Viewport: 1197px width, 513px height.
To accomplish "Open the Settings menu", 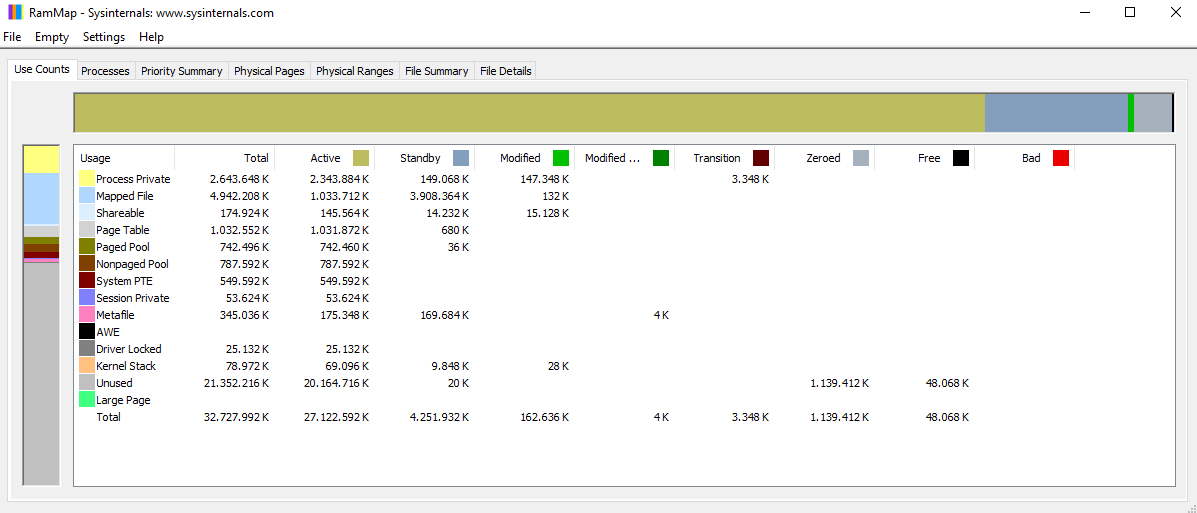I will (104, 37).
